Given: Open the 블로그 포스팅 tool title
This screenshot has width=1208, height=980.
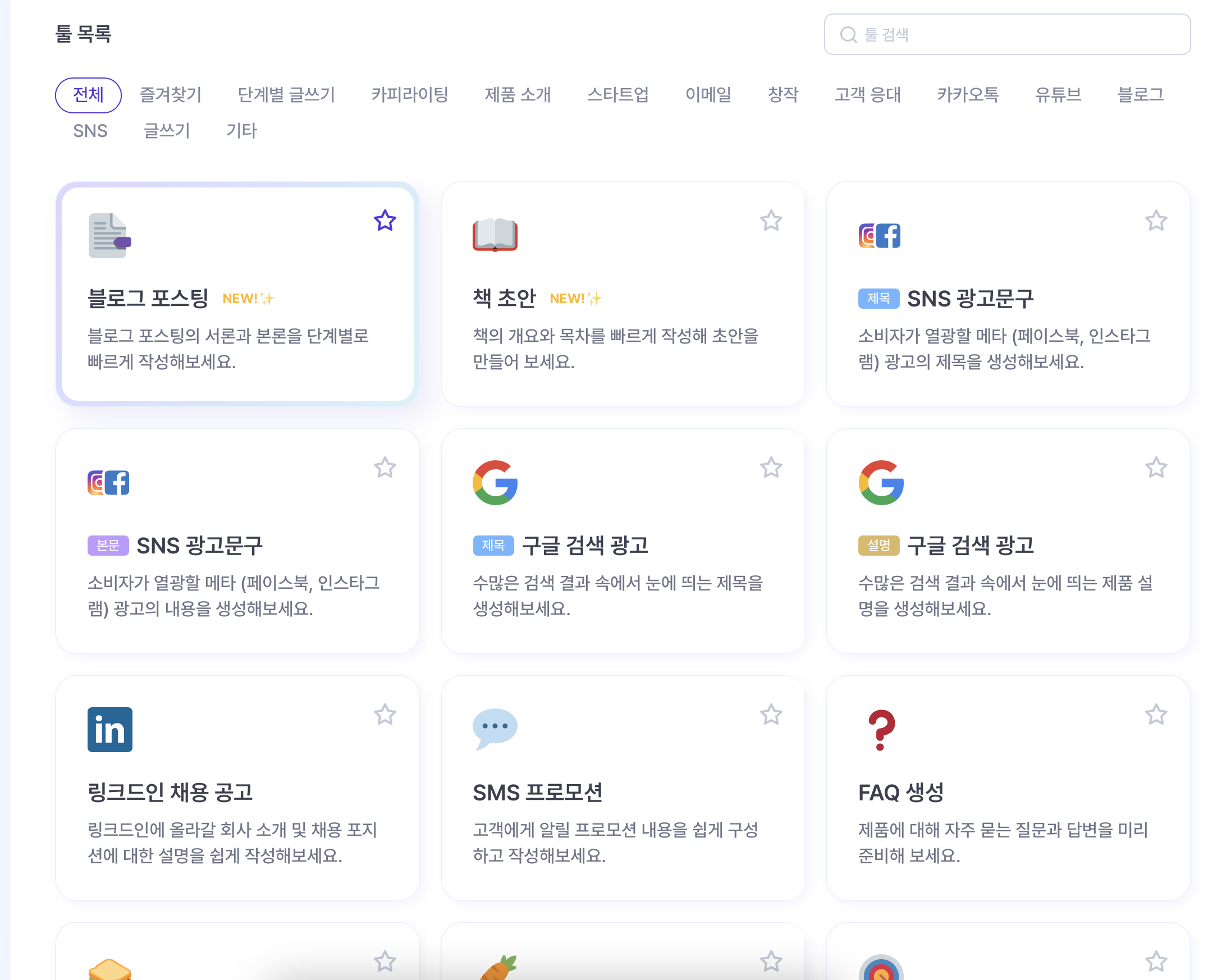Looking at the screenshot, I should pos(148,299).
